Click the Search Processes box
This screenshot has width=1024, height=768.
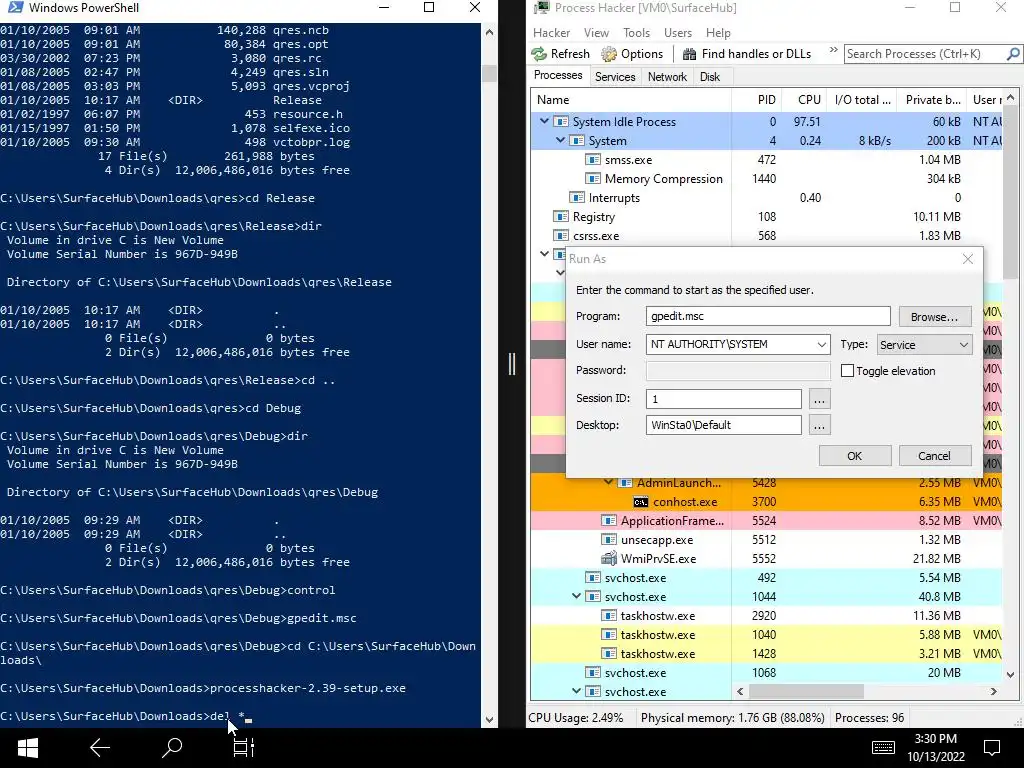coord(924,54)
